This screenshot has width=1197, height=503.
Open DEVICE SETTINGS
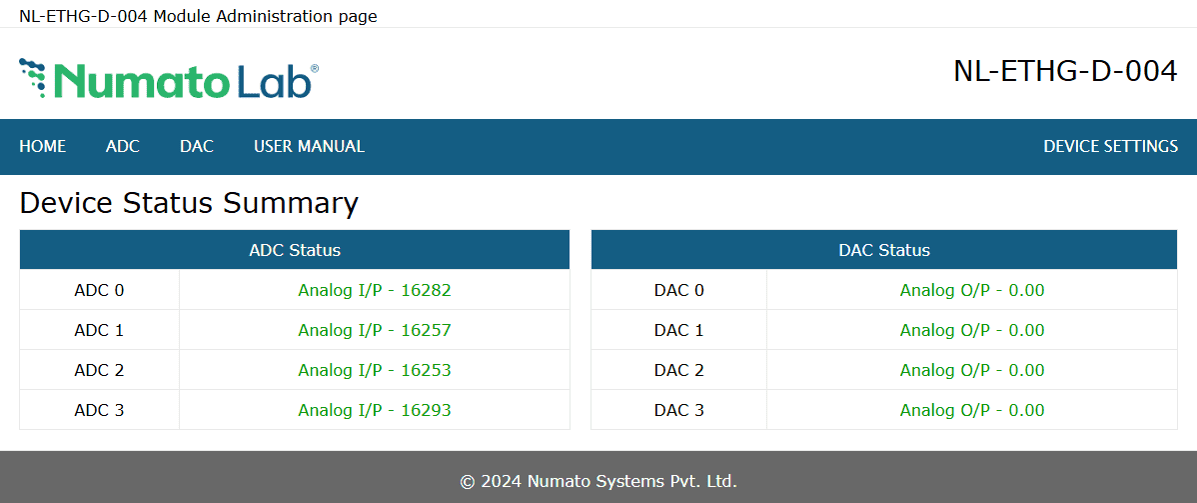tap(1110, 146)
